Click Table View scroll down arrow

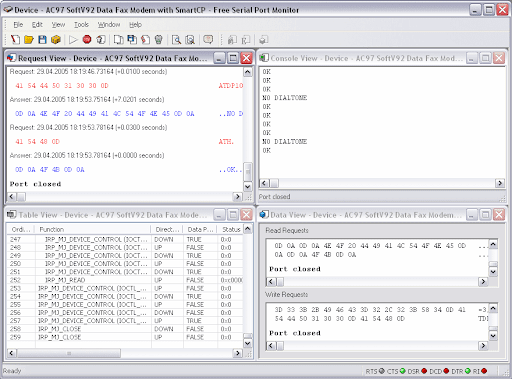(247, 343)
